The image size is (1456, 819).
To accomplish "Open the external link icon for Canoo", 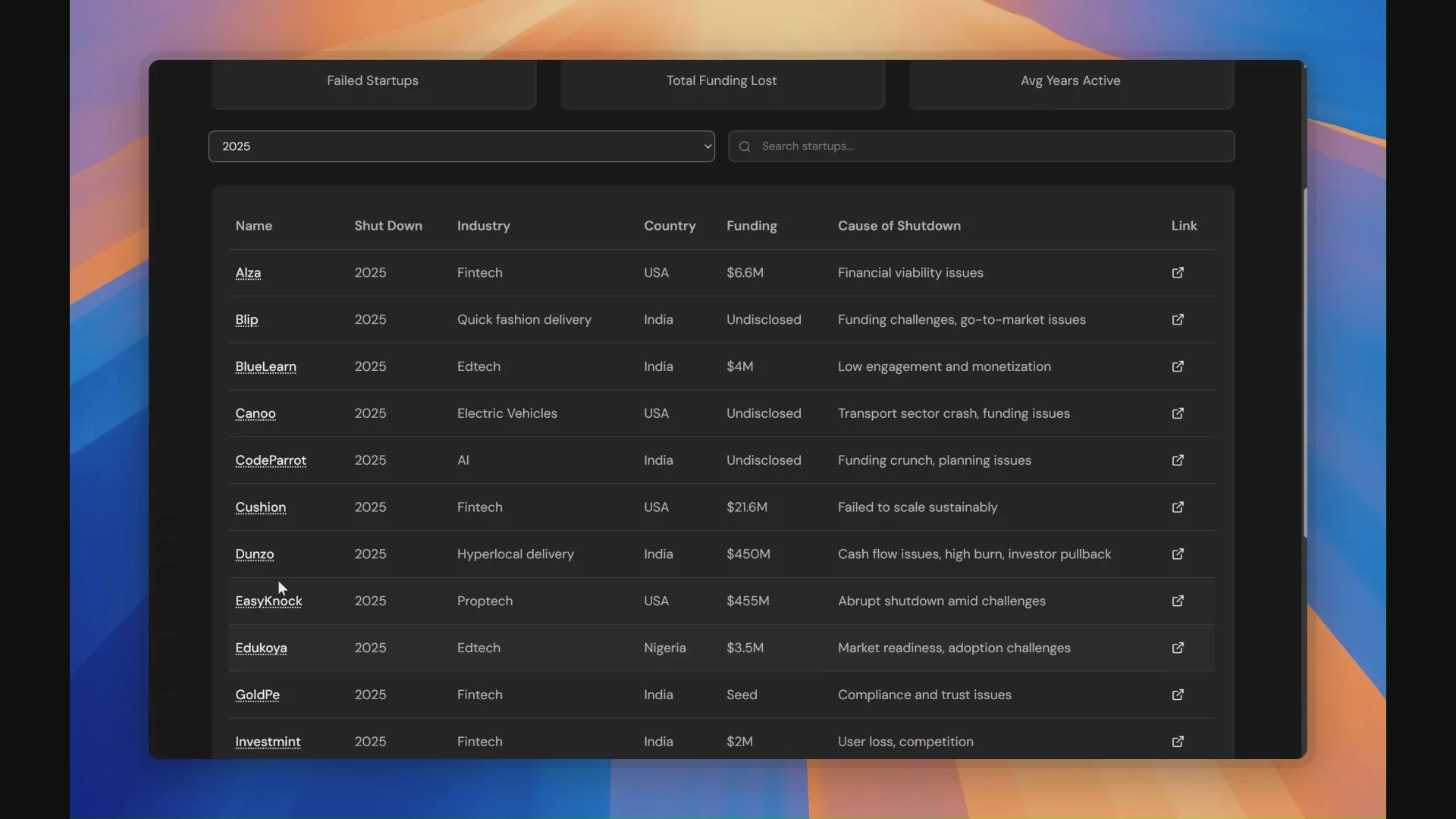I will 1178,413.
